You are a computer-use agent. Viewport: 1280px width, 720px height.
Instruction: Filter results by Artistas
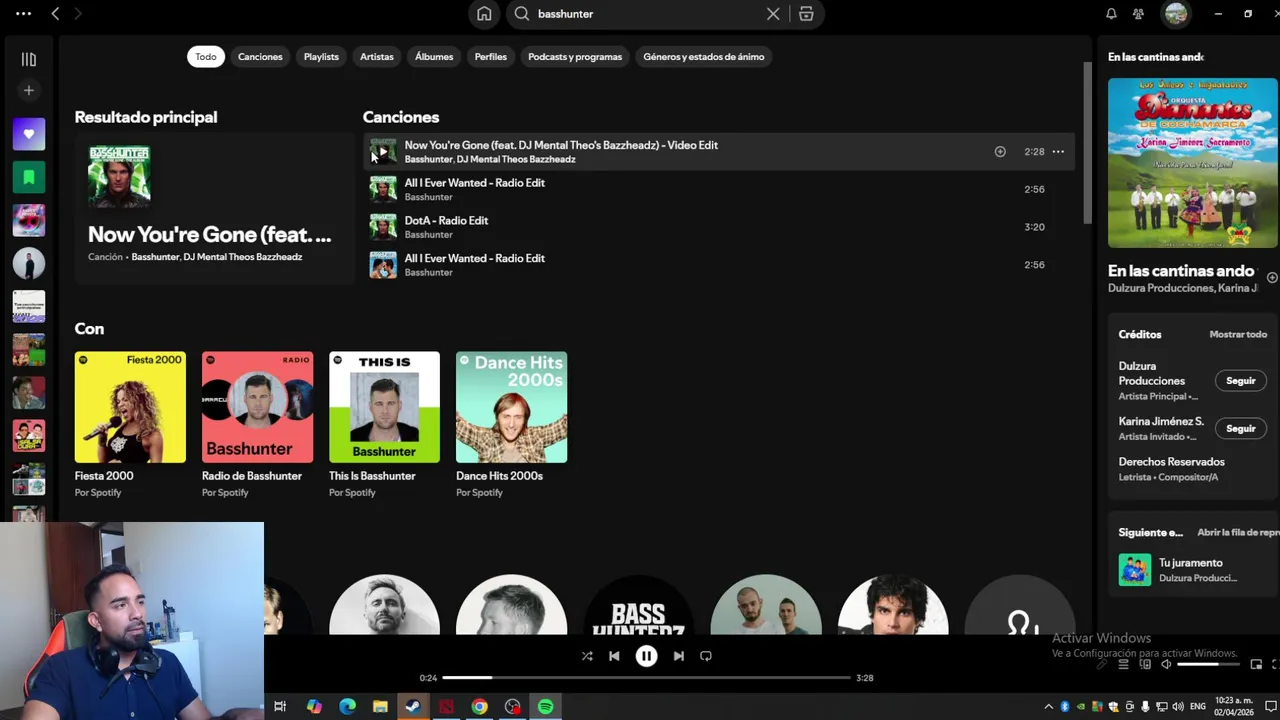click(x=377, y=57)
